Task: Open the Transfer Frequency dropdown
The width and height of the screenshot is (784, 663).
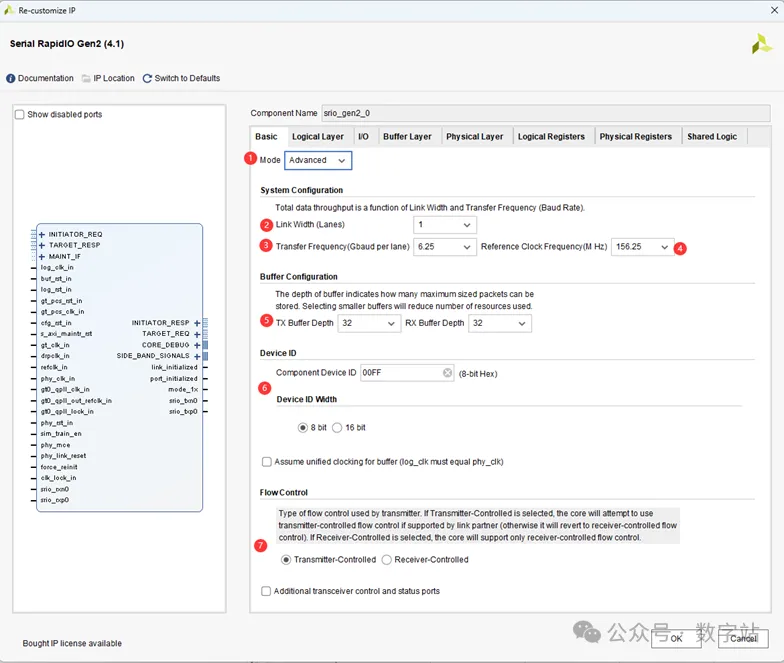Action: tap(444, 247)
